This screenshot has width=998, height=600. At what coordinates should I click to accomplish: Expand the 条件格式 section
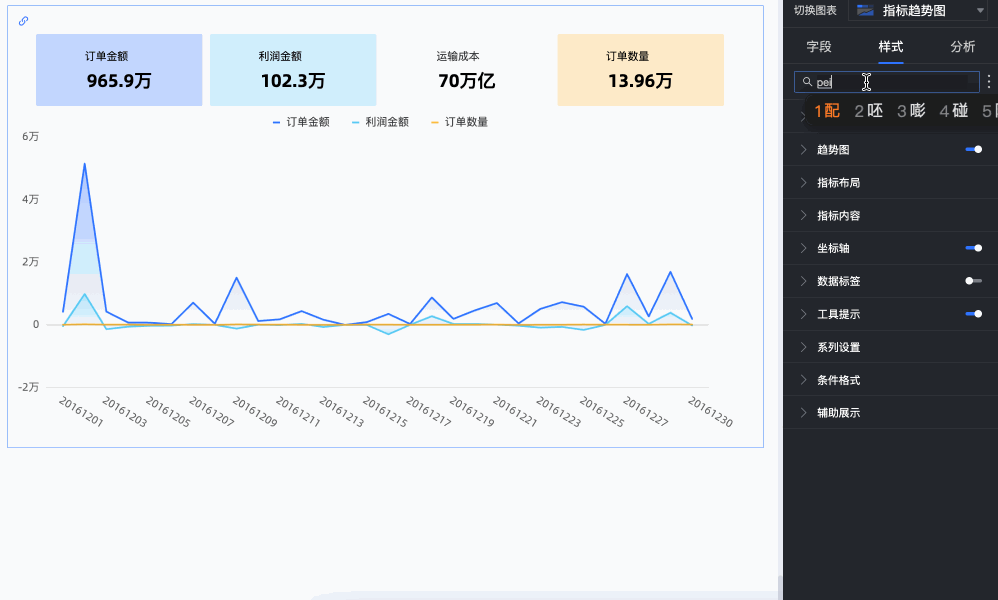pos(838,380)
